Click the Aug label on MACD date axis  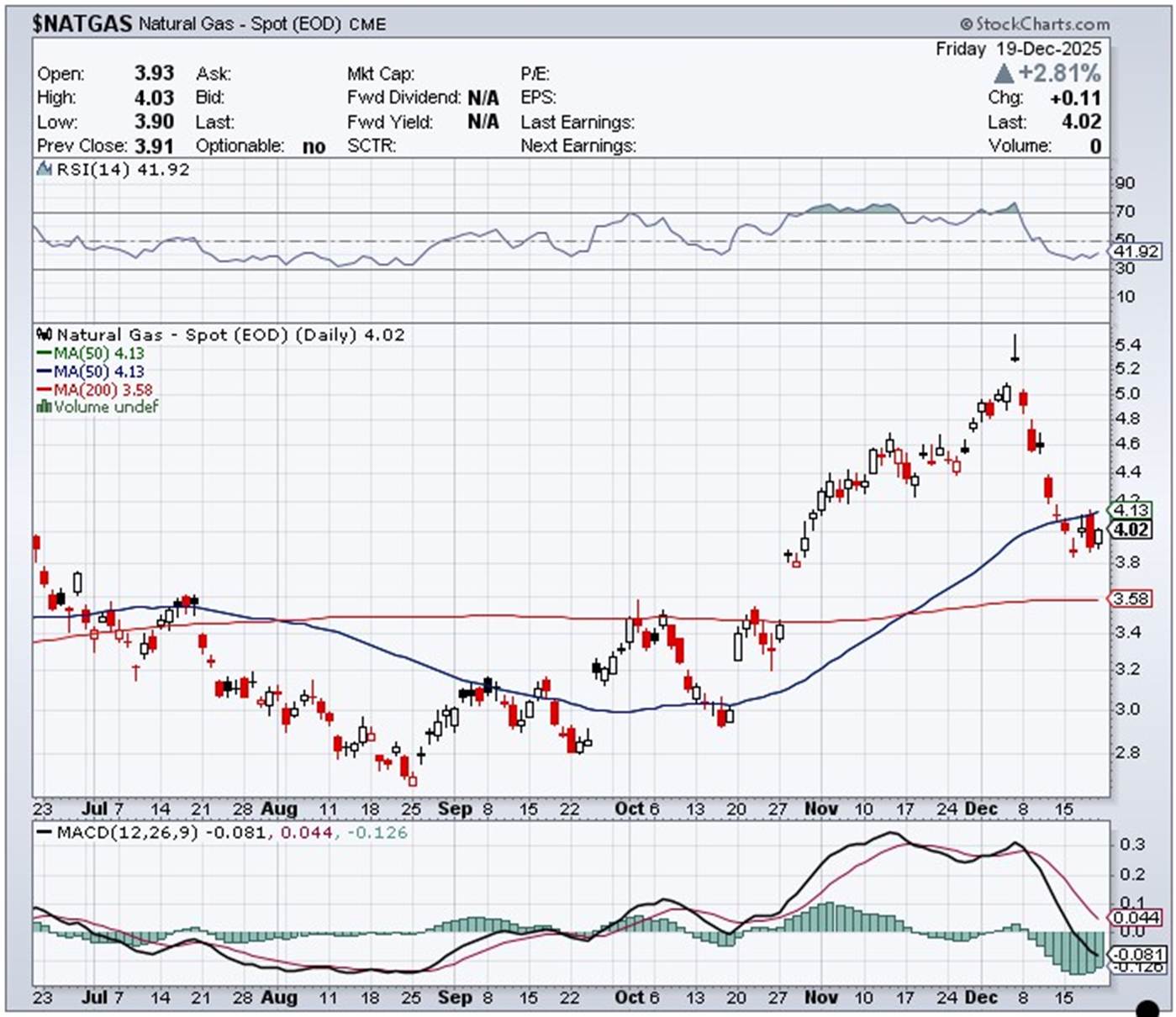pos(278,997)
